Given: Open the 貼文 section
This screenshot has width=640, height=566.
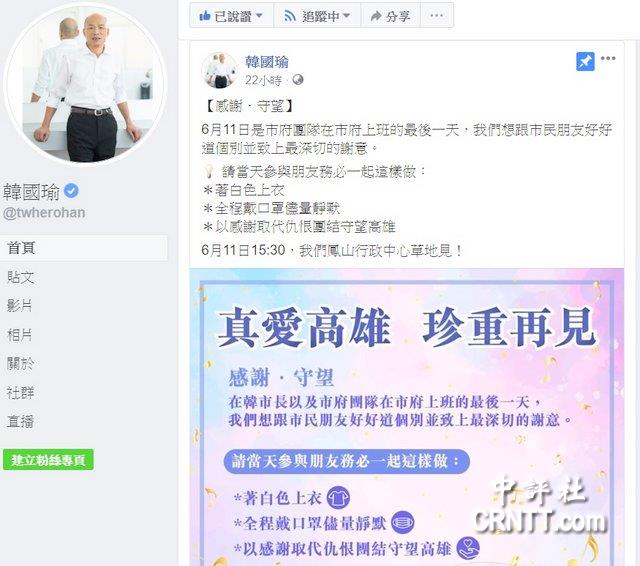Looking at the screenshot, I should (x=20, y=277).
